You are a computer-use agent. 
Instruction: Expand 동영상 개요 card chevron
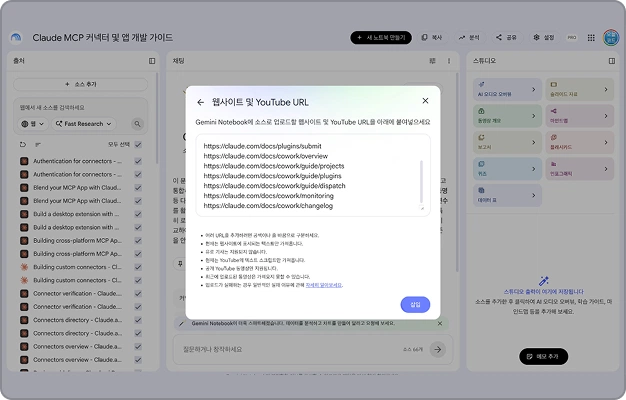click(x=533, y=116)
